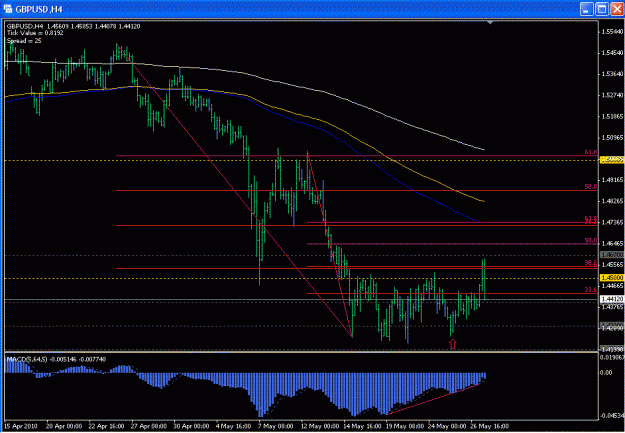Image resolution: width=625 pixels, height=433 pixels.
Task: Click the 14 May 16:00 time label
Action: pos(361,424)
